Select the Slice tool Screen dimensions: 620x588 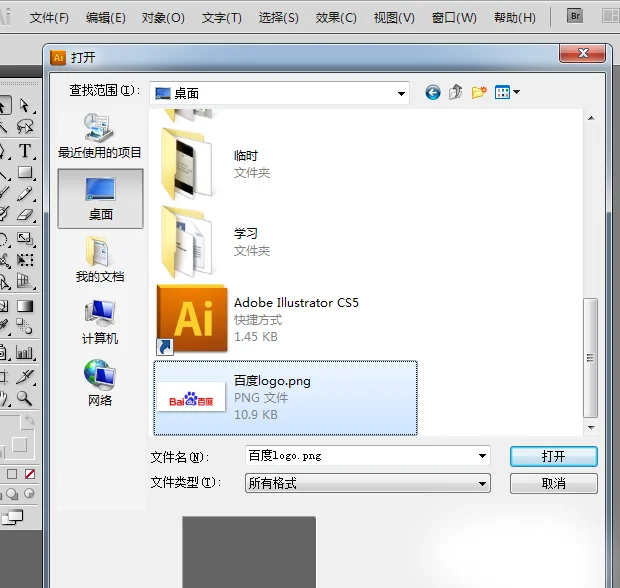click(x=25, y=376)
